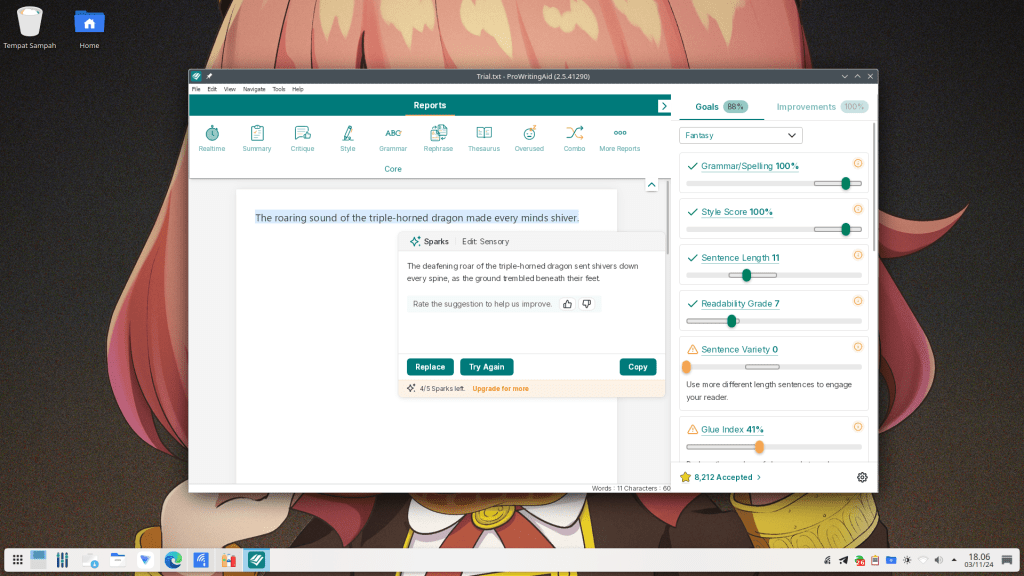The width and height of the screenshot is (1024, 576).
Task: Open the Fantasy genre dropdown
Action: coord(740,134)
